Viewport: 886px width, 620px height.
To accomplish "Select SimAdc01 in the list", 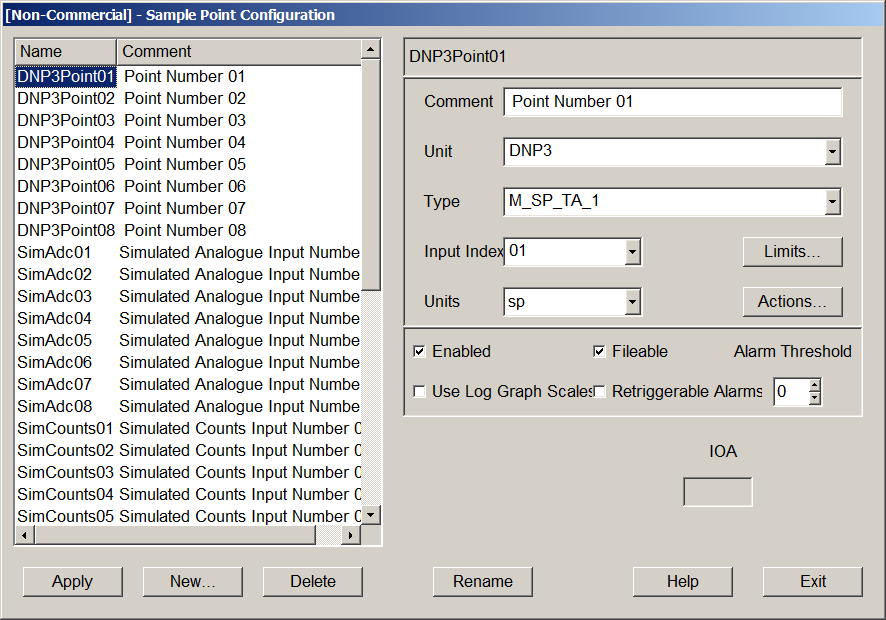I will [54, 253].
